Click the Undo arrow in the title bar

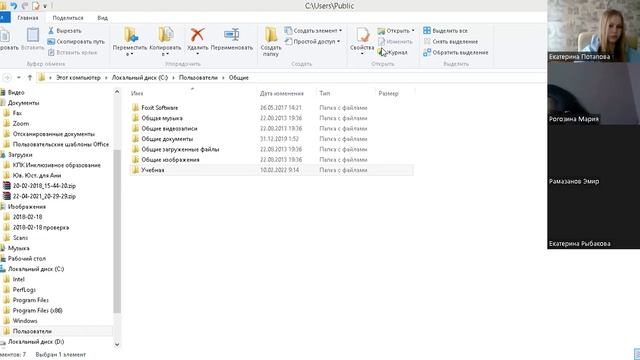tap(14, 6)
